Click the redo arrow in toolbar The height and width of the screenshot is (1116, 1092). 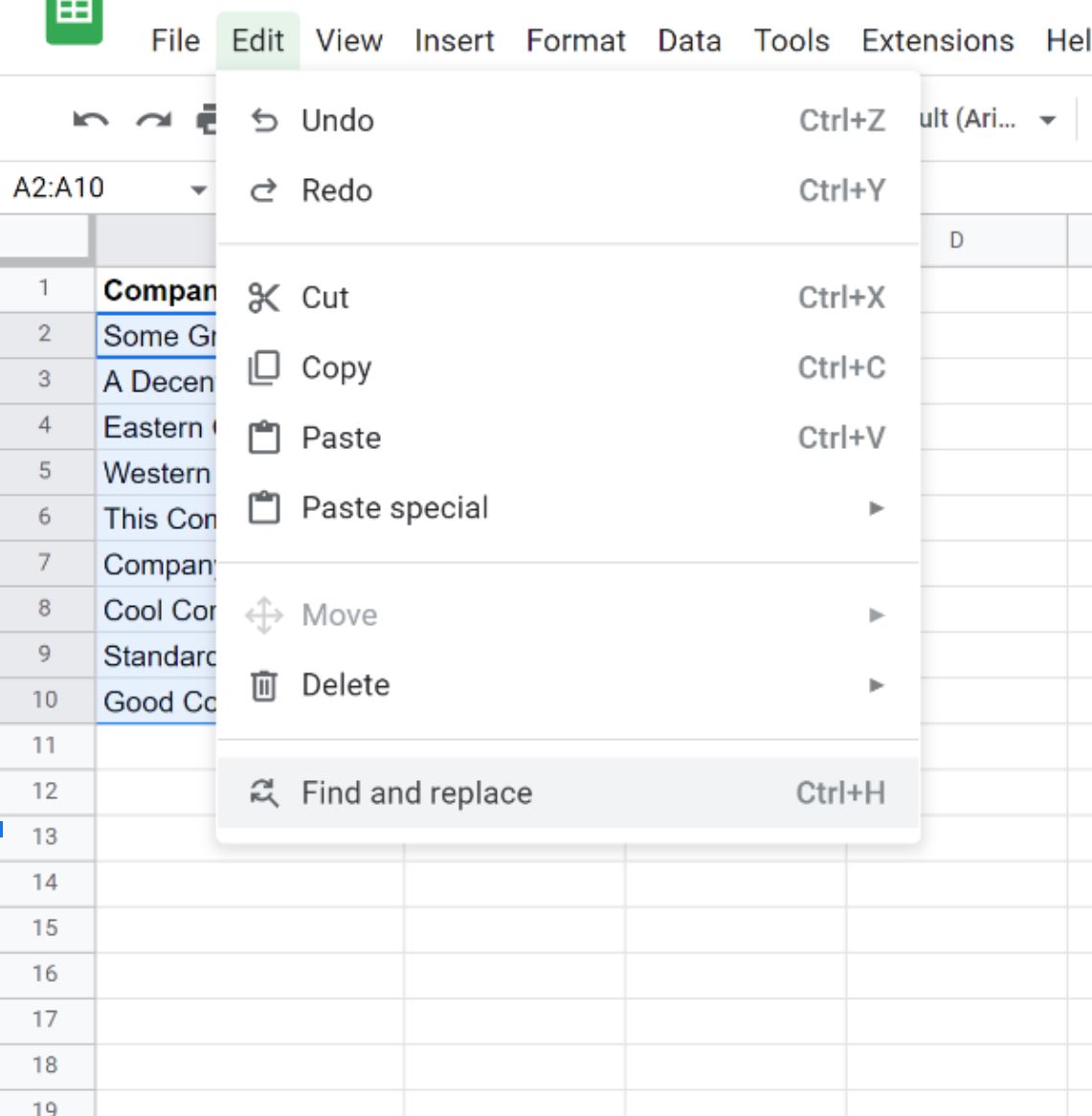pos(154,121)
